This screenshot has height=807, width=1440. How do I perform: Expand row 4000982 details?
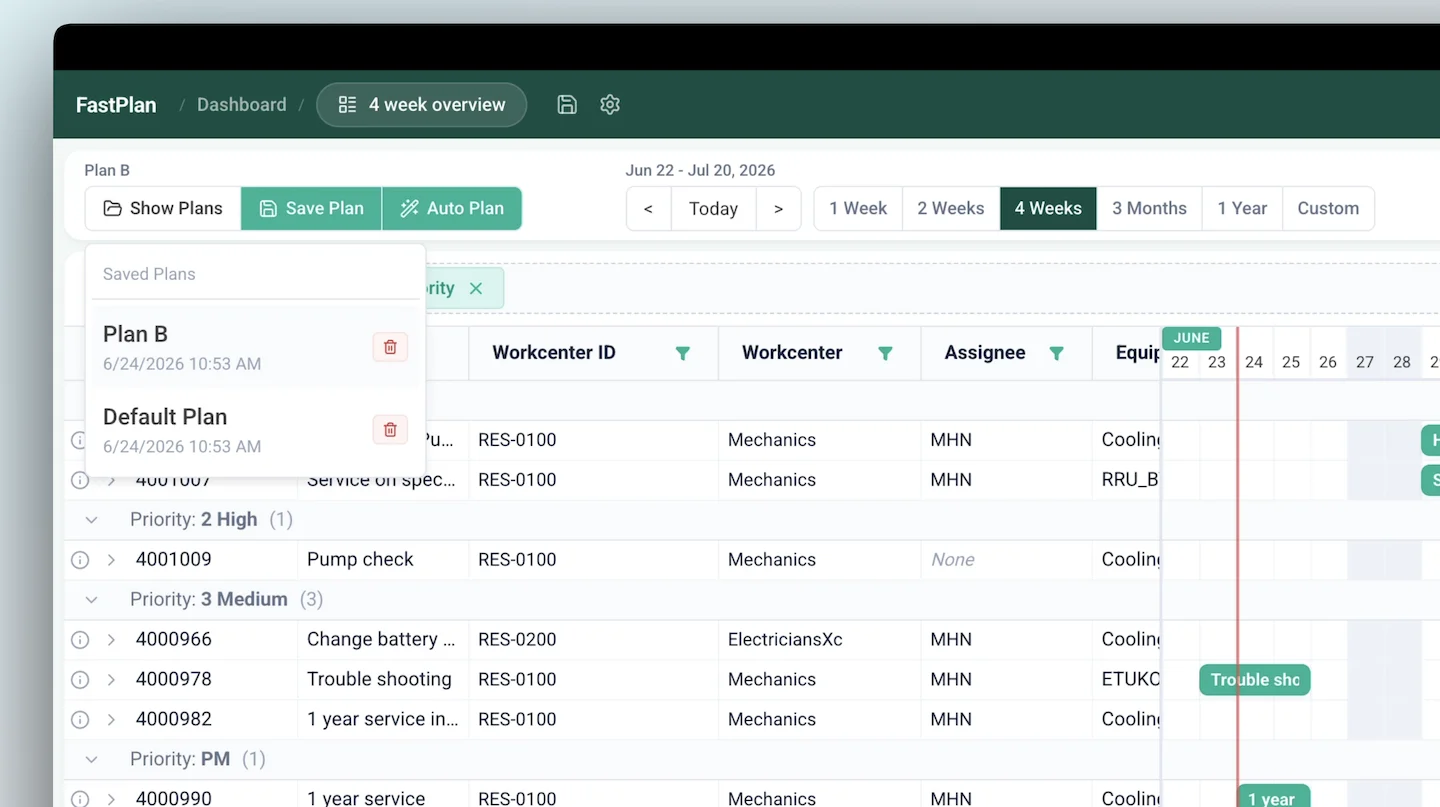point(111,720)
